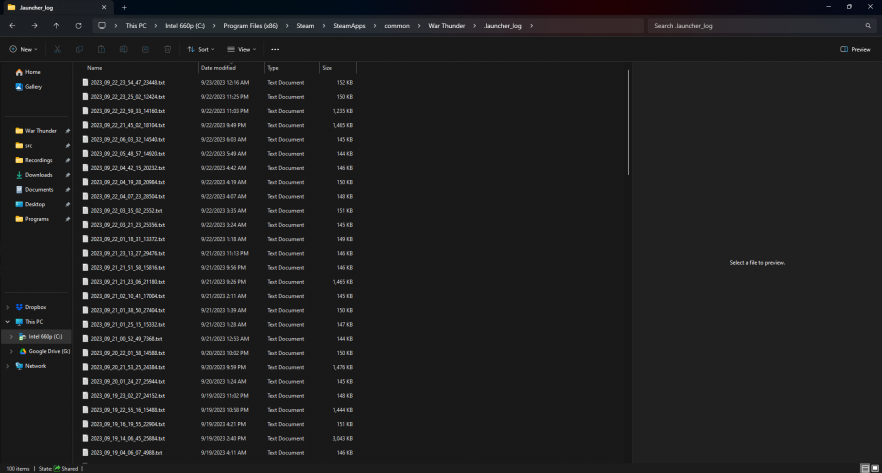
Task: Select file modified 9/20/2023 9:59 PM
Action: pyautogui.click(x=218, y=367)
